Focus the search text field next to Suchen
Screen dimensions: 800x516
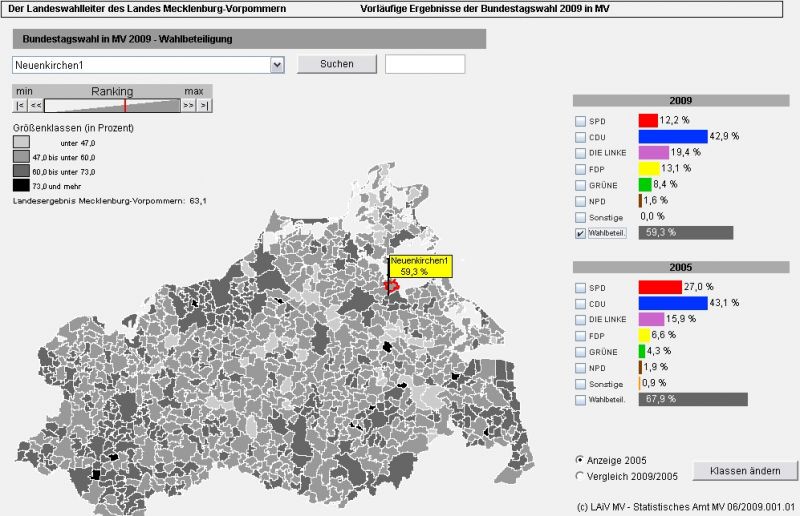[x=425, y=64]
